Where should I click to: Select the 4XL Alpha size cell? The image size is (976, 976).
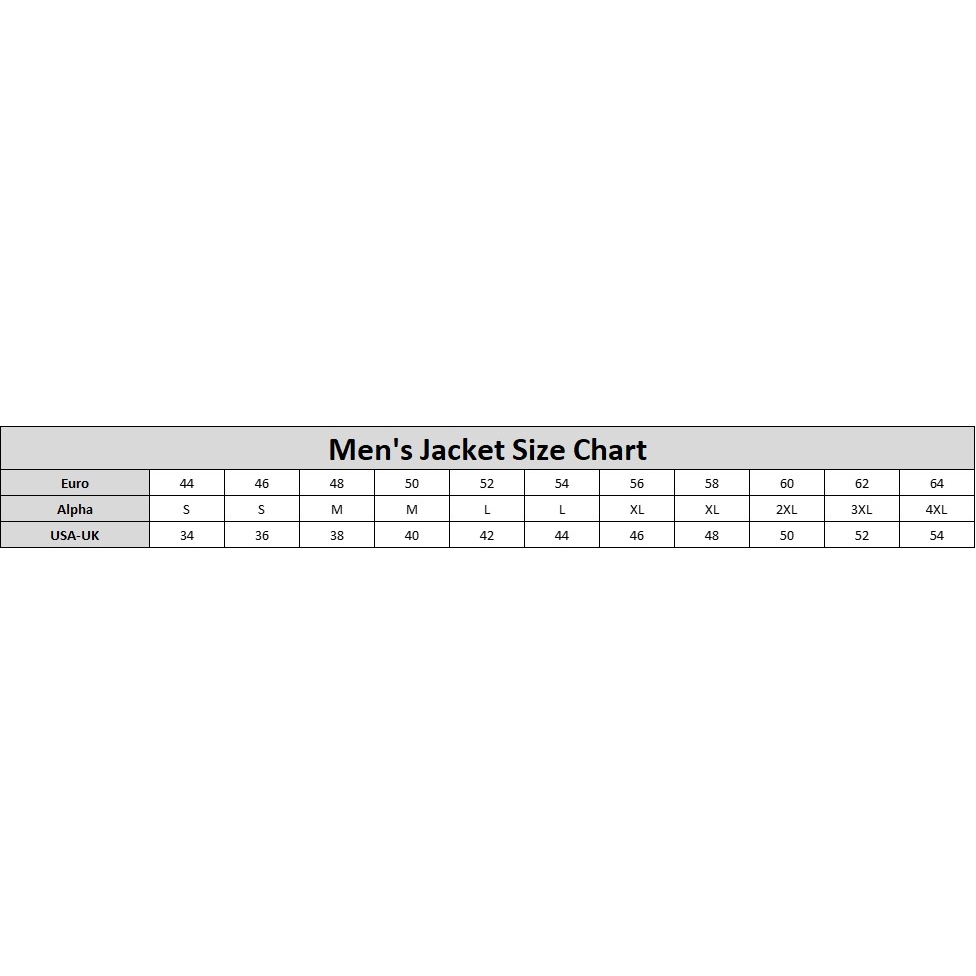937,509
